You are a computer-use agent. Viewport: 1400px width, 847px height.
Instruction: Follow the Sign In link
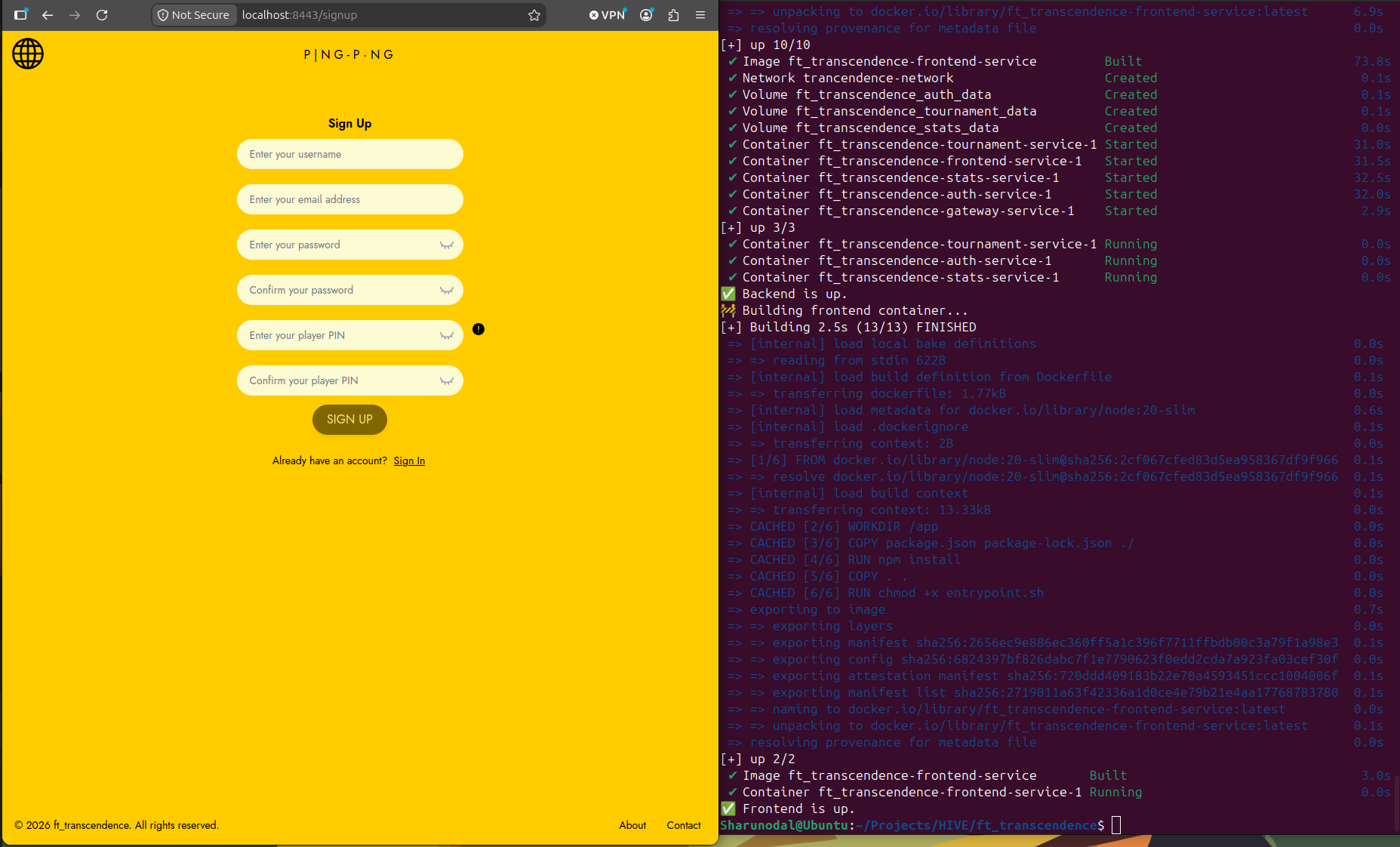(409, 460)
